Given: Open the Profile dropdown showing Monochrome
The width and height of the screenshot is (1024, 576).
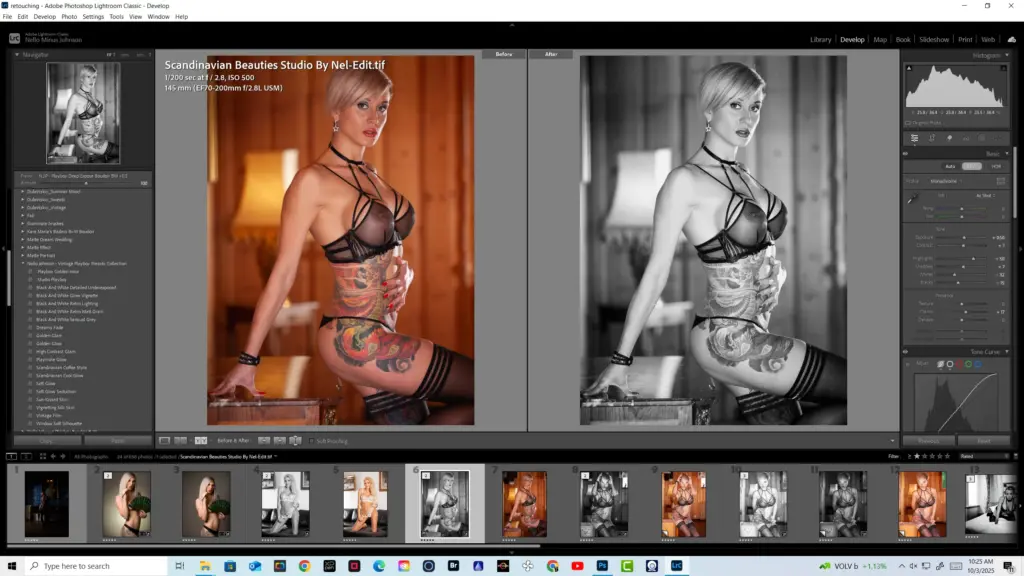Looking at the screenshot, I should (x=944, y=181).
